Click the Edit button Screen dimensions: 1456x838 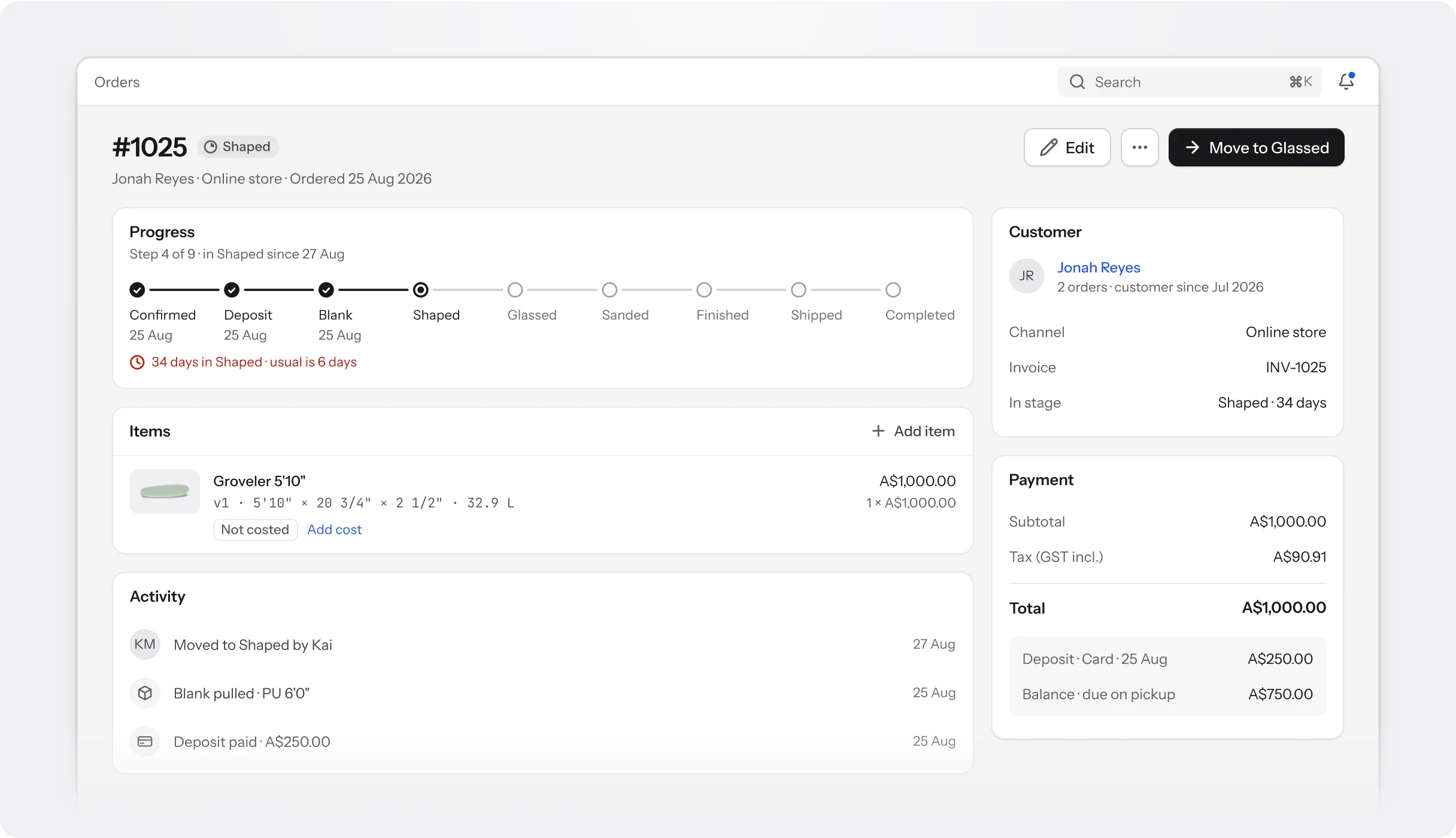(1067, 147)
